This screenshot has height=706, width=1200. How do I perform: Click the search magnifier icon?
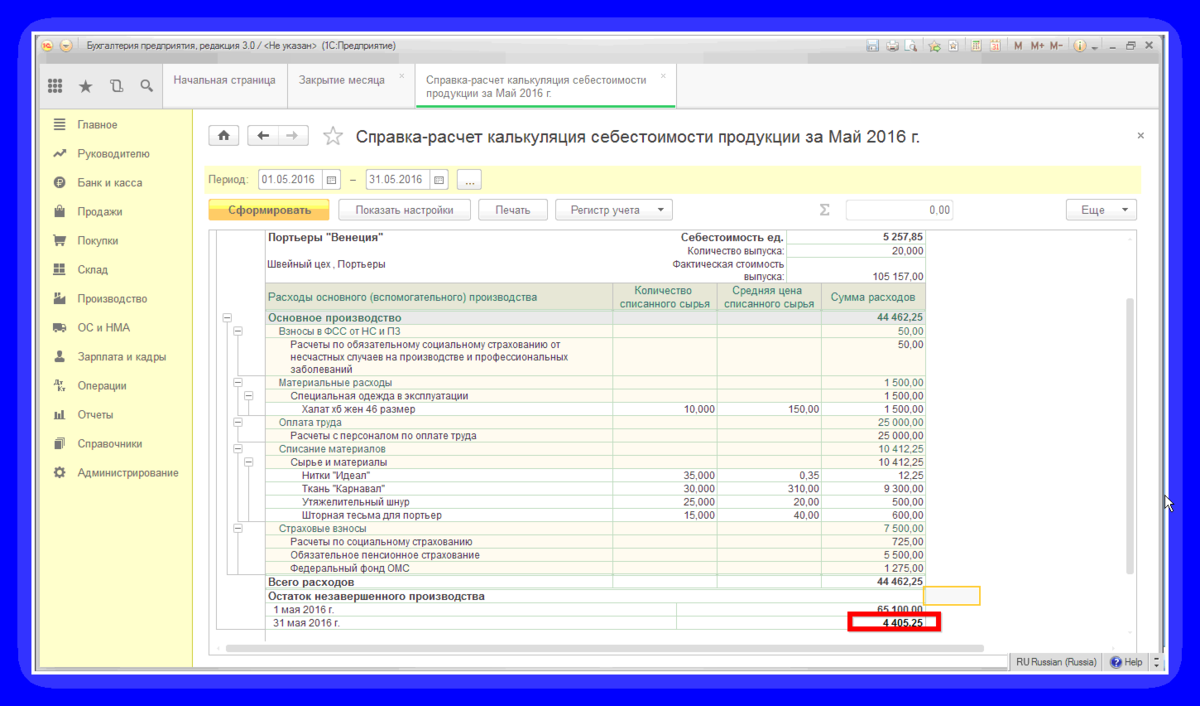pos(146,86)
